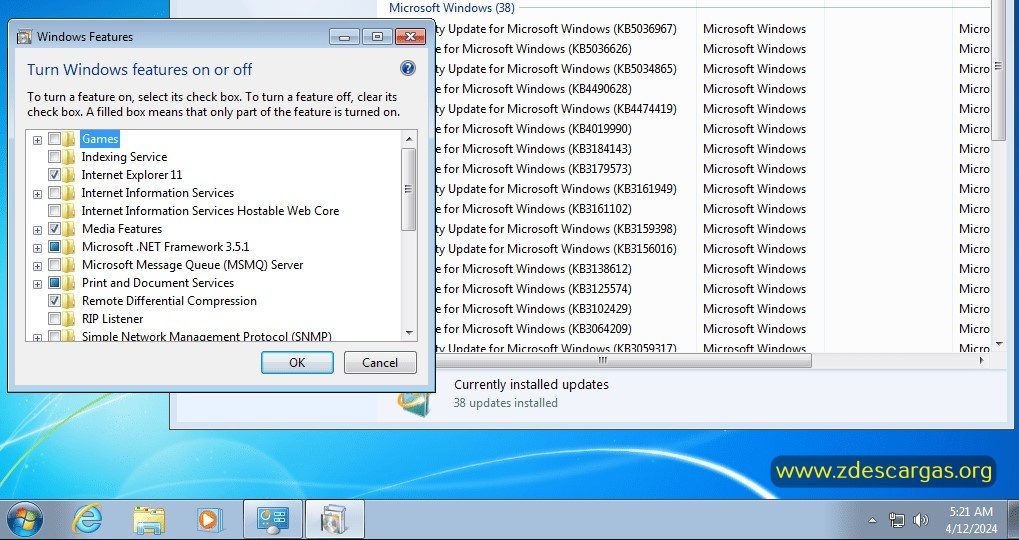Click Cancel in Windows Features
Image resolution: width=1019 pixels, height=540 pixels.
(x=380, y=363)
